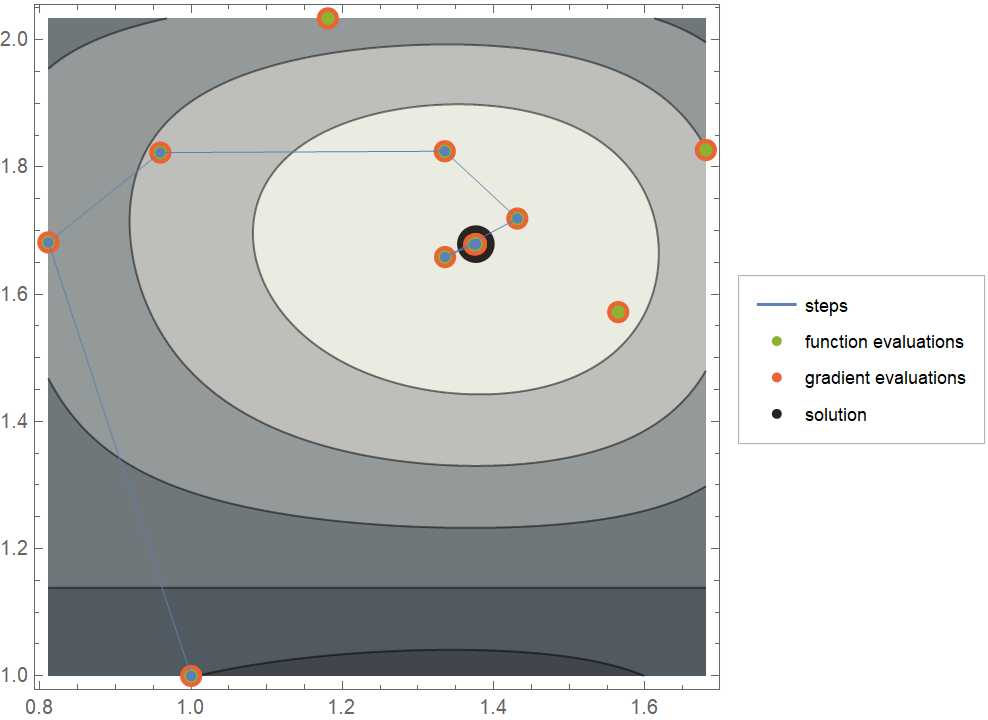Click the black solution dot in the legend
The width and height of the screenshot is (988, 720).
pos(776,414)
